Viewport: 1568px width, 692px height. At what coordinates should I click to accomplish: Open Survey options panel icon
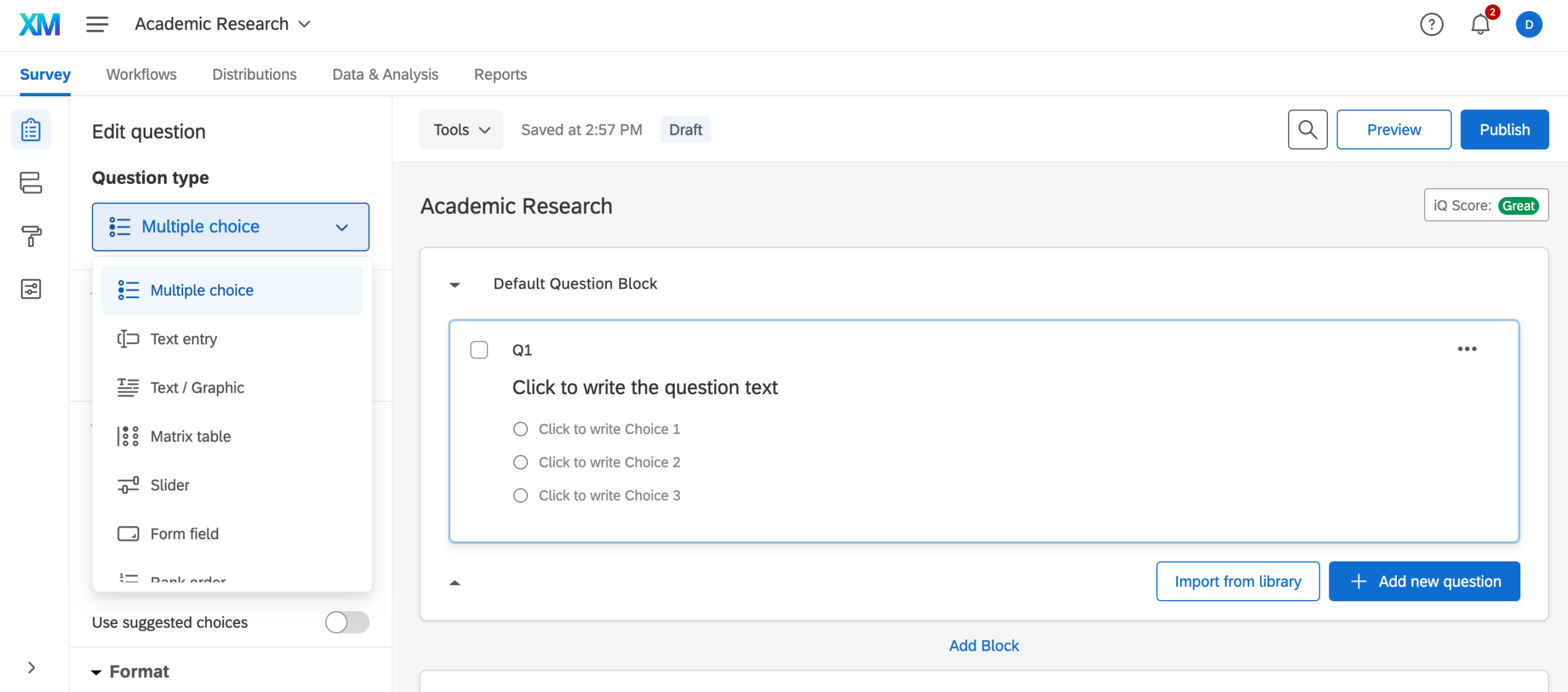point(32,289)
